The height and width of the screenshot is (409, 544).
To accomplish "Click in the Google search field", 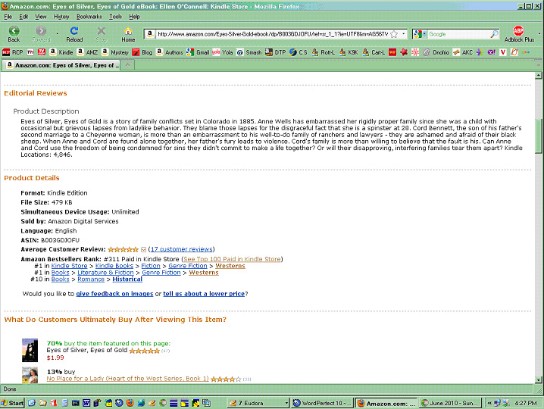I will coord(458,34).
